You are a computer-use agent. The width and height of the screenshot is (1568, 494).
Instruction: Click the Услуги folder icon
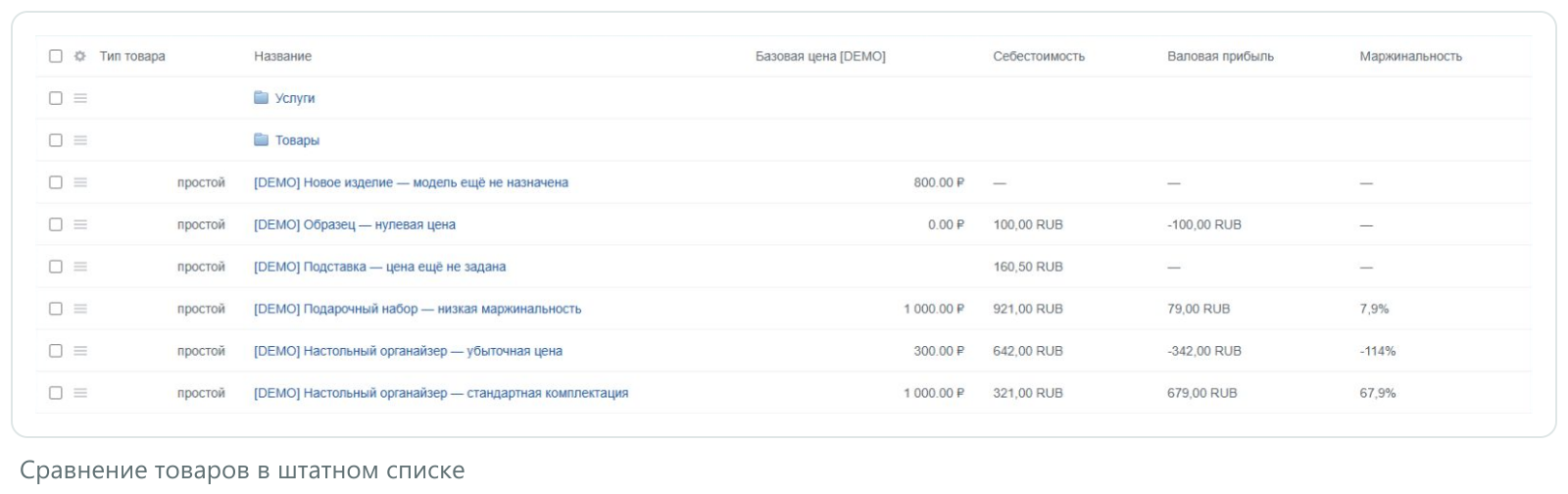(261, 97)
